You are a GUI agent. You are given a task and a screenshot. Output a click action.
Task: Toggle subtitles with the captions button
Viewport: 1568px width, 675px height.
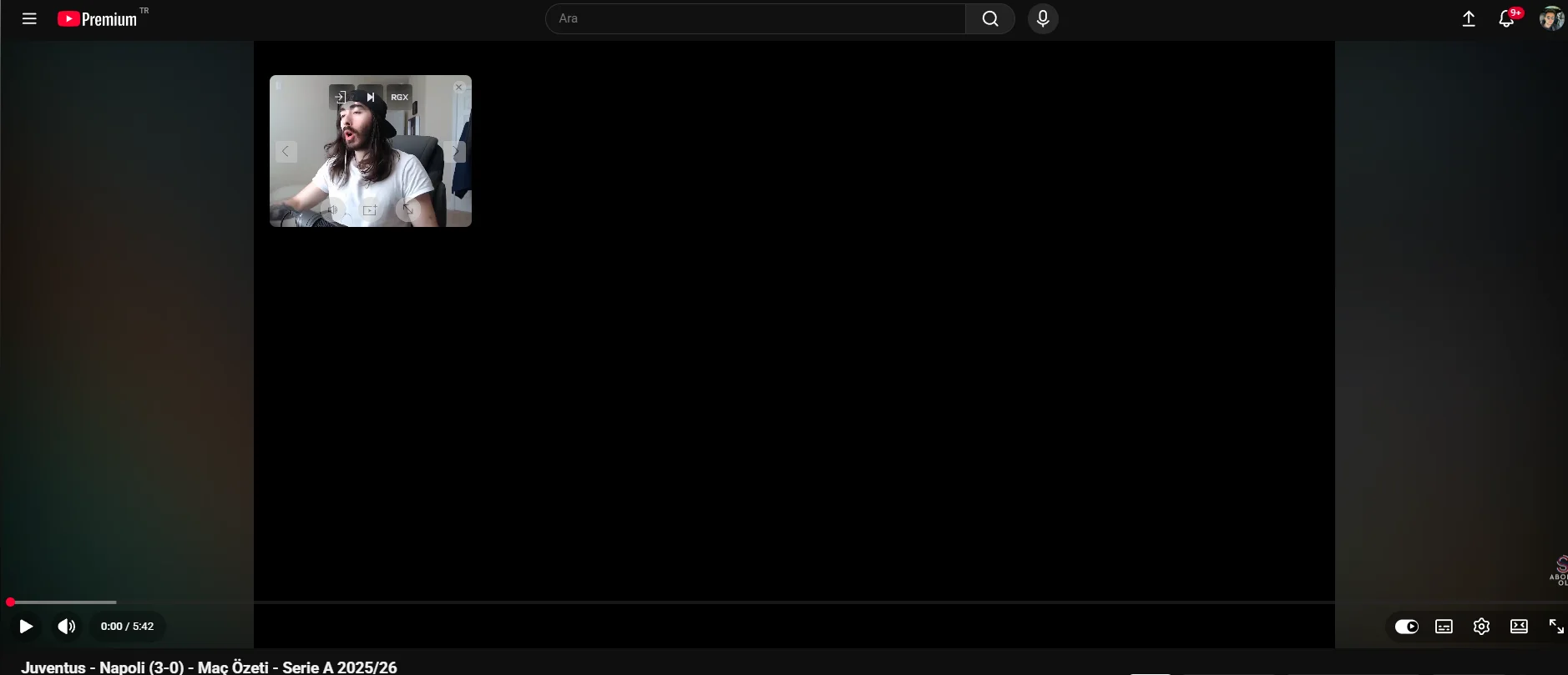[1444, 627]
